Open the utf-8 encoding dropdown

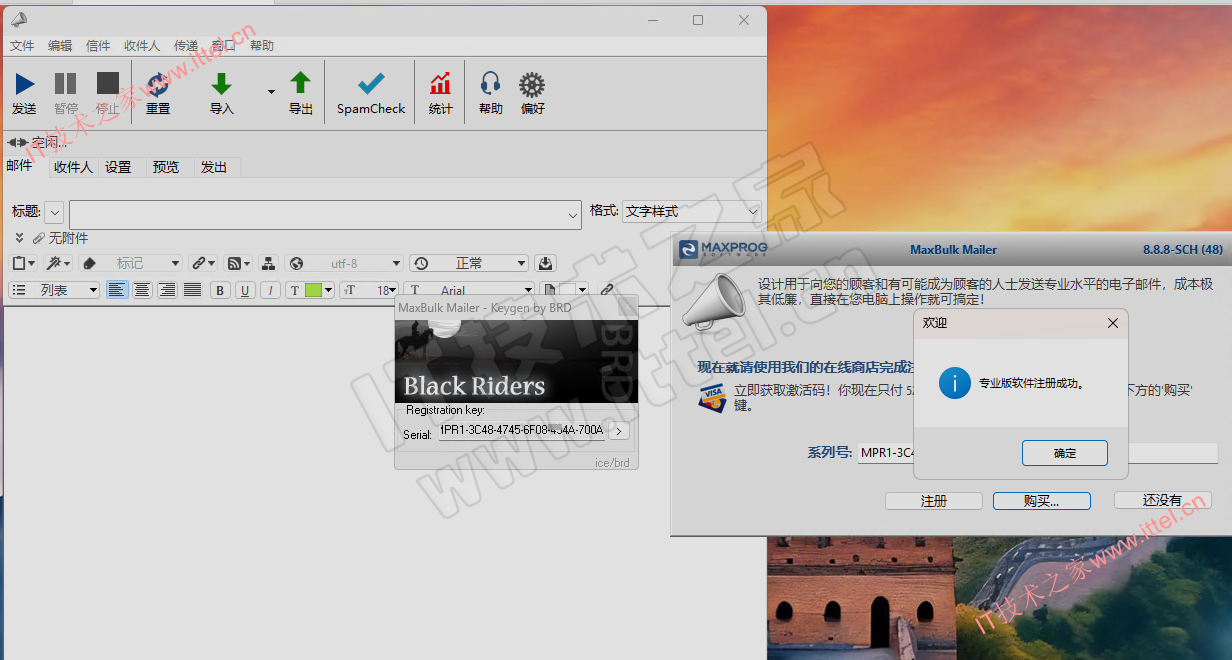345,263
